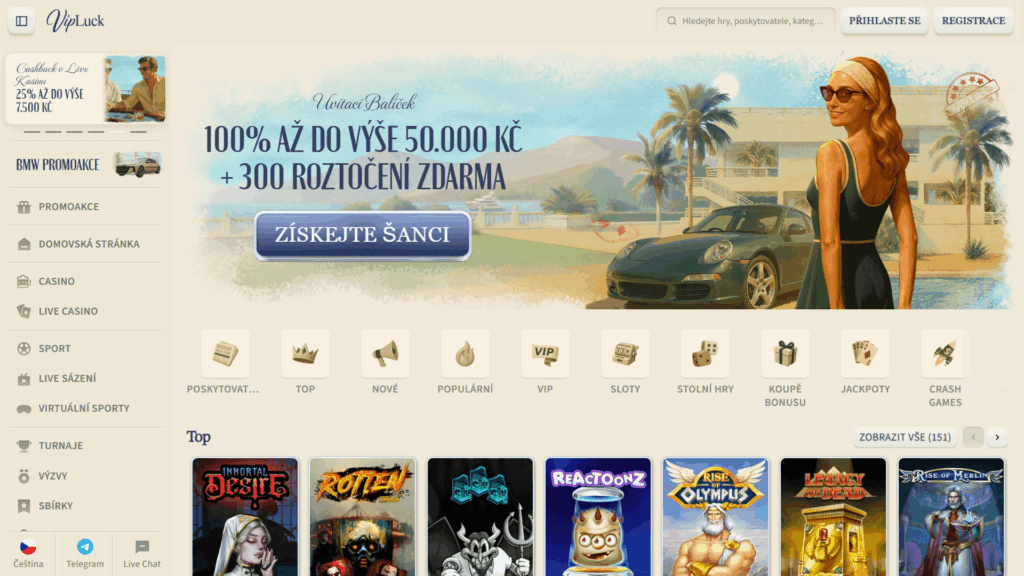Open the Poskytovatelé providers category icon
This screenshot has height=576, width=1024.
(225, 353)
